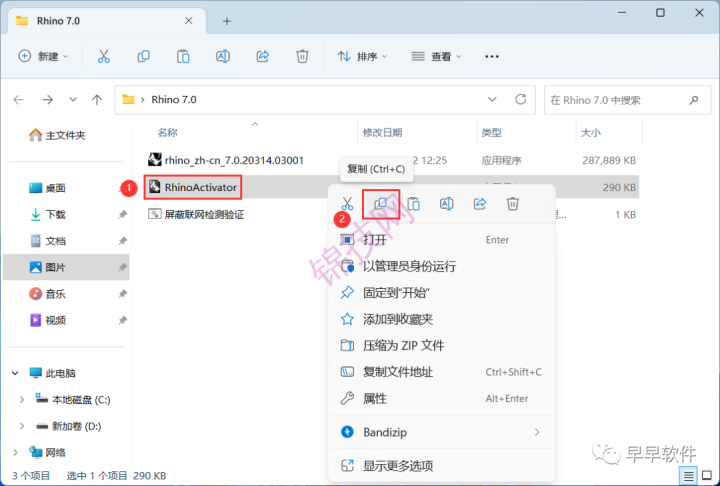Expand the address bar history dropdown
This screenshot has width=720, height=486.
point(492,99)
